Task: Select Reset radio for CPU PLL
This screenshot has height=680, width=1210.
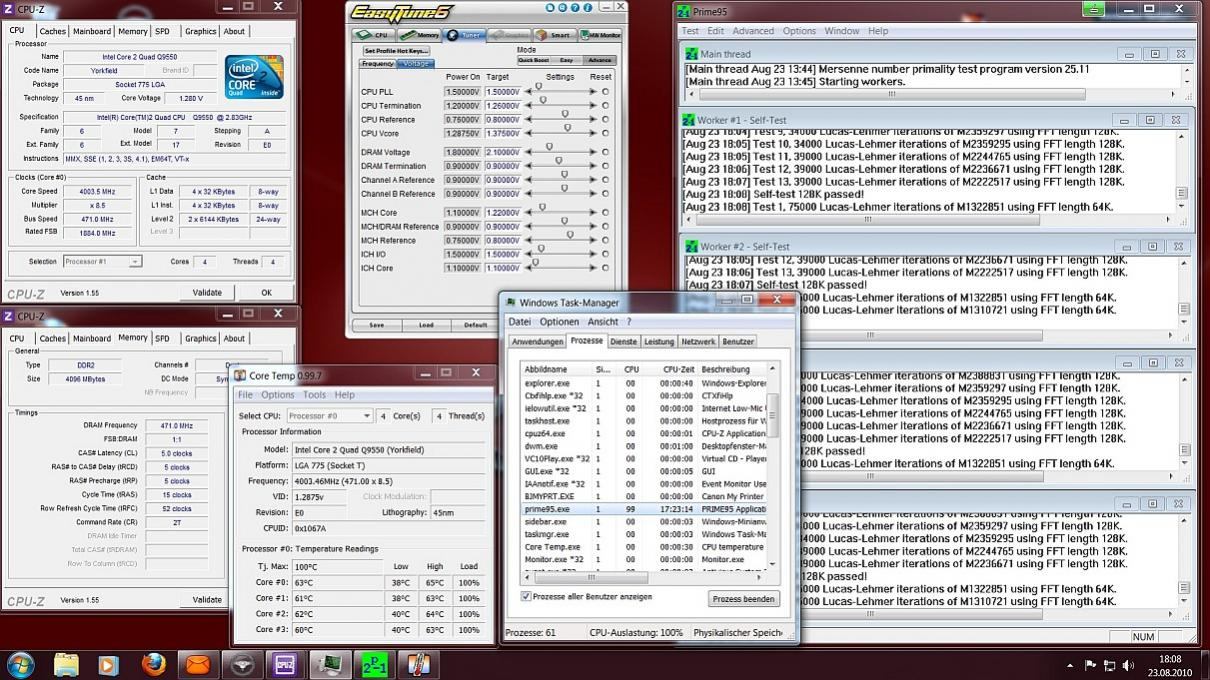Action: point(604,91)
